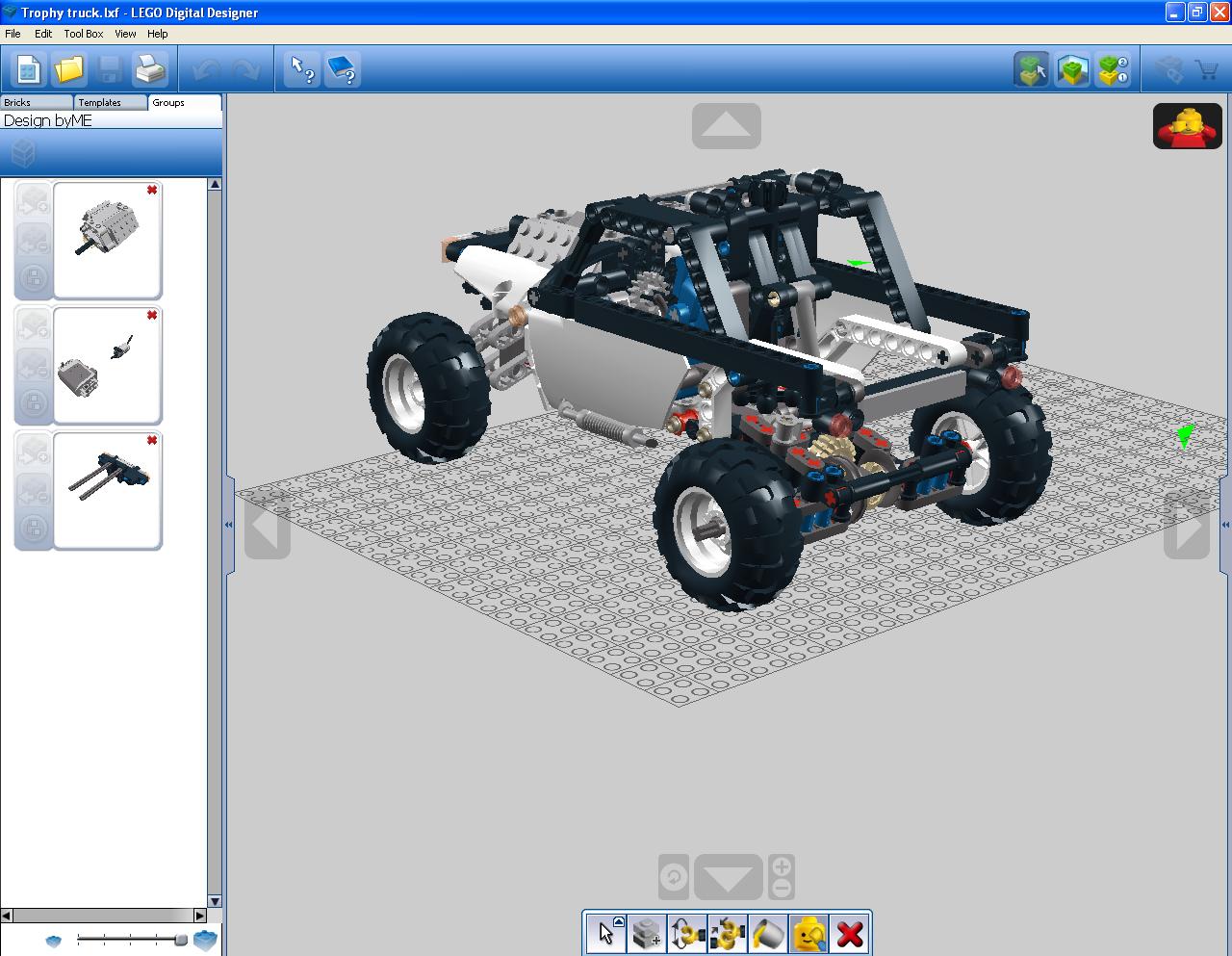Choose the Select tool arrow
Screen dimensions: 1232x956
point(604,933)
